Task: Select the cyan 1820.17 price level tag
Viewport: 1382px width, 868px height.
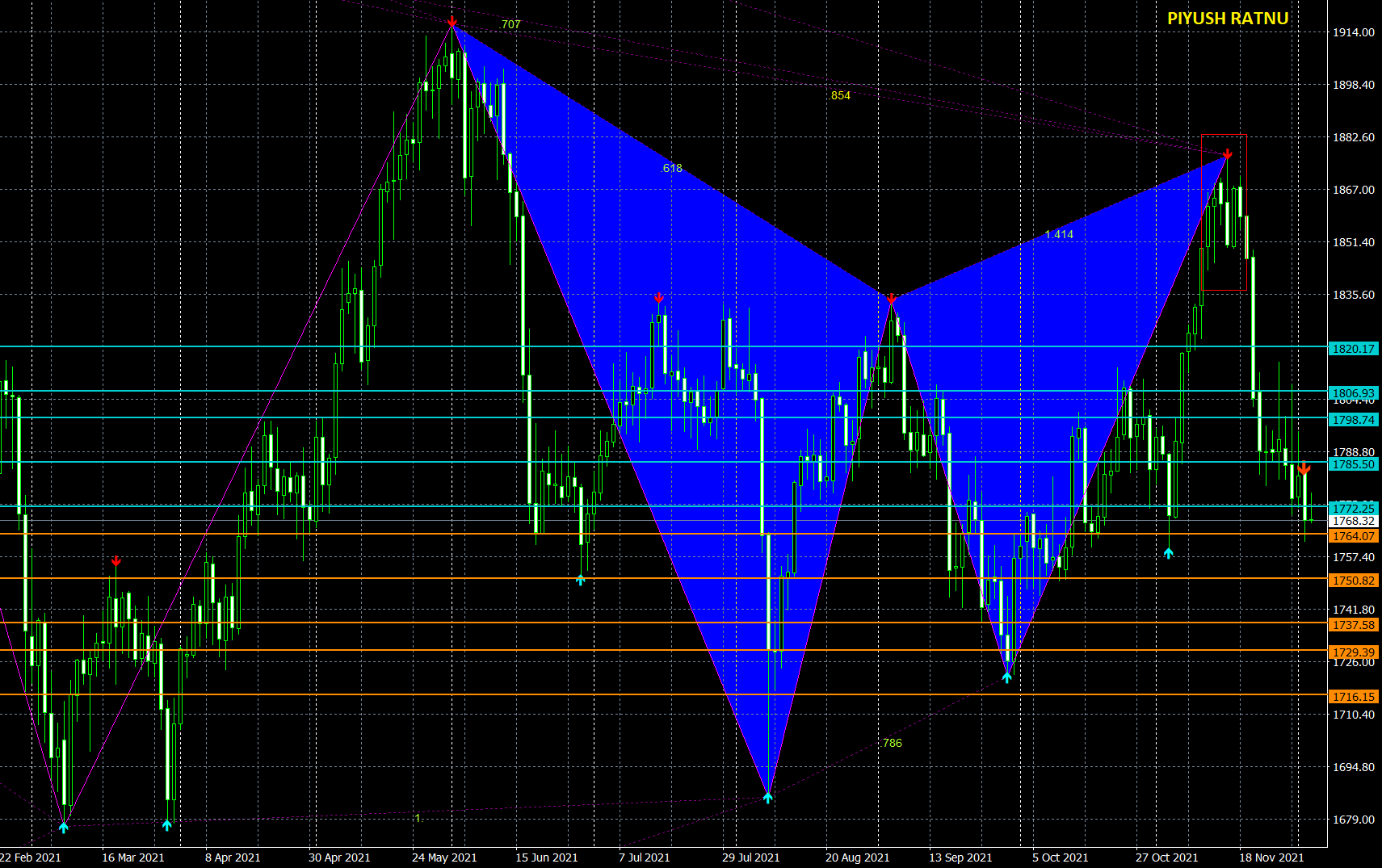Action: [x=1353, y=349]
